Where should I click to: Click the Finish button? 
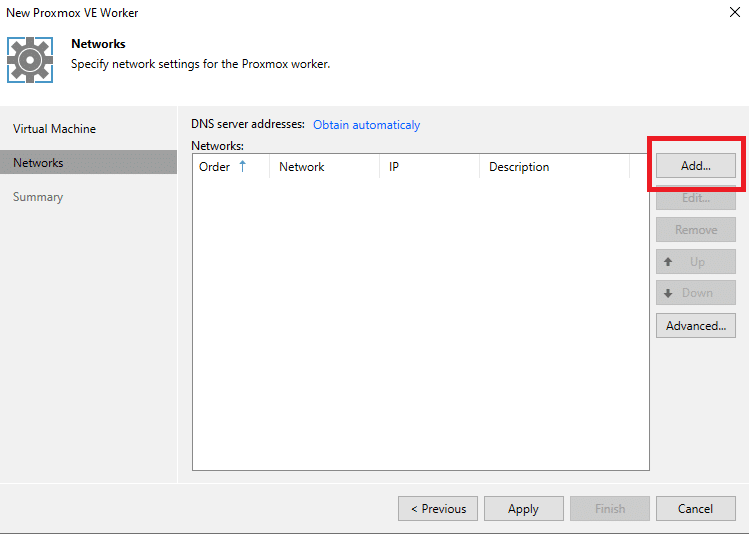[x=610, y=509]
